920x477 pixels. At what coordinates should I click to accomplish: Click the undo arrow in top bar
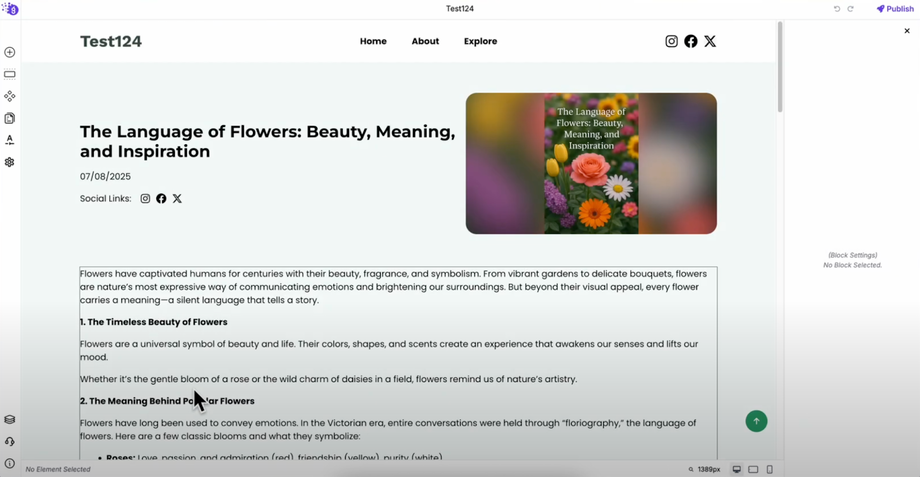point(837,9)
